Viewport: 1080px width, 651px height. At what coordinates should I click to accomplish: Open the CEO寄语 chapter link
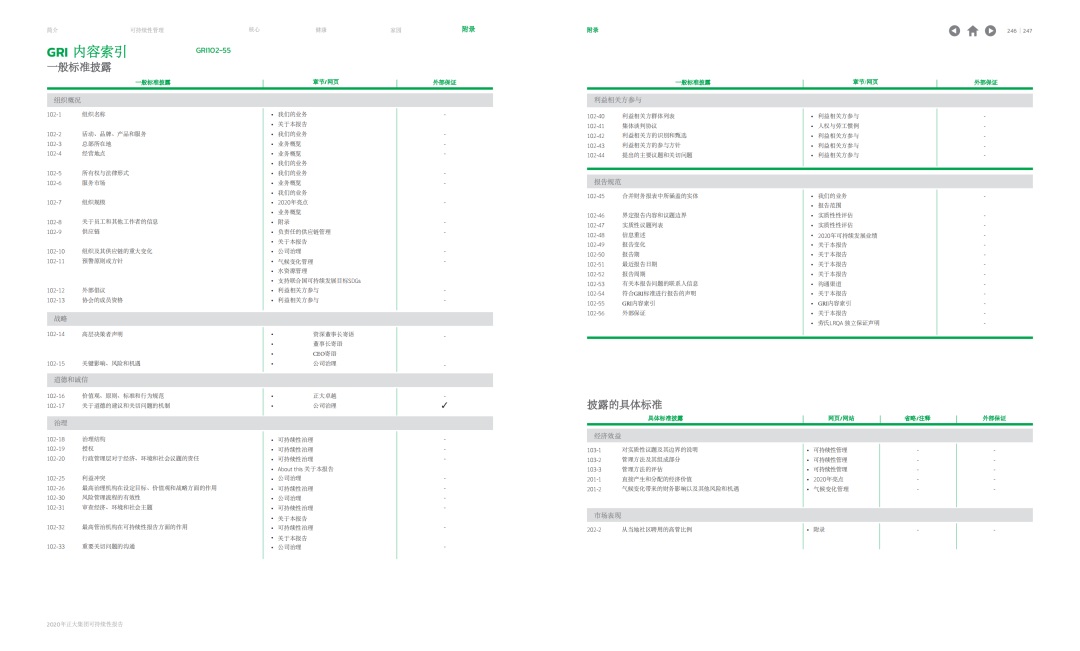[x=325, y=354]
